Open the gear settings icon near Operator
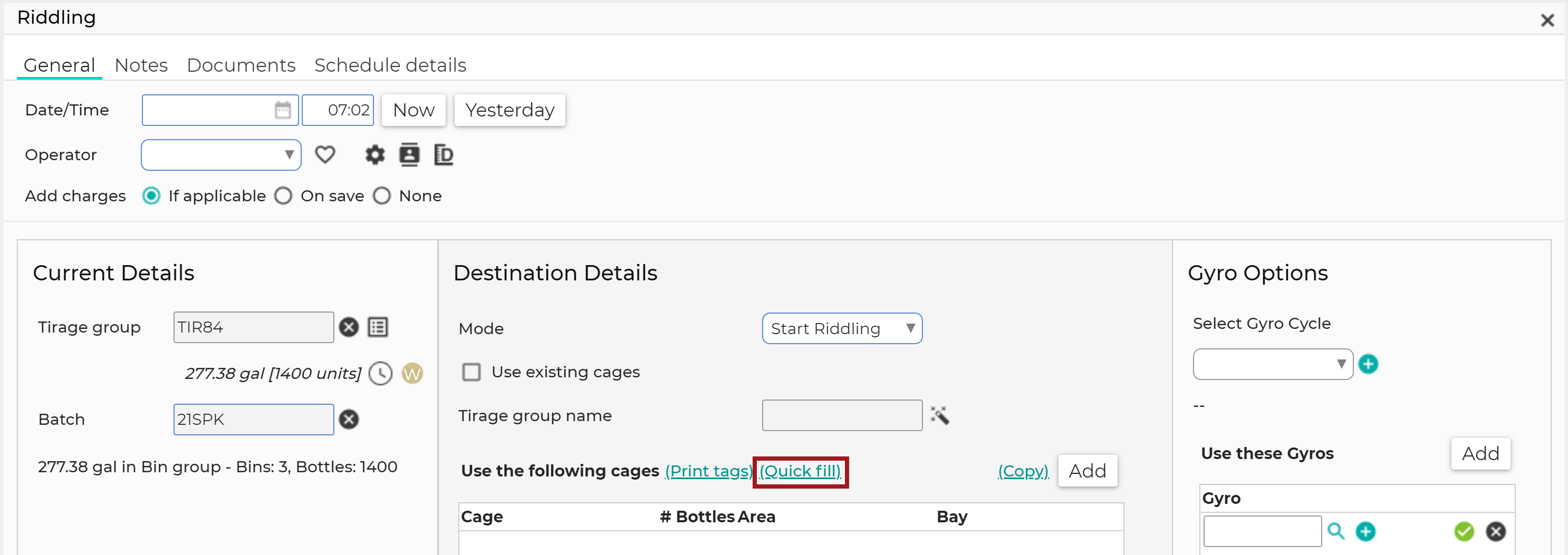 pyautogui.click(x=375, y=154)
